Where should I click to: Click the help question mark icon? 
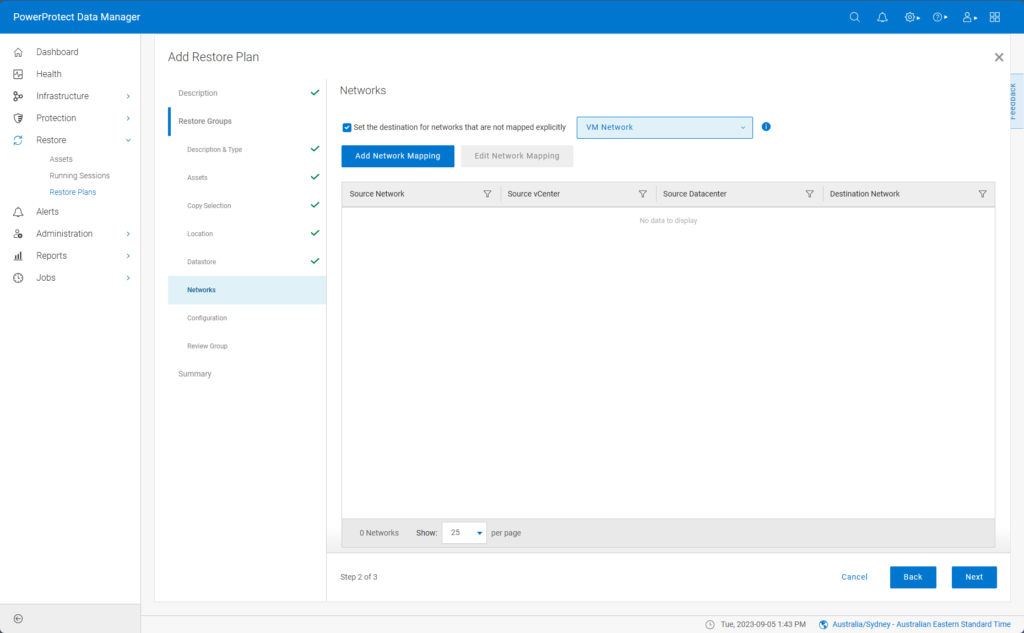[x=937, y=17]
